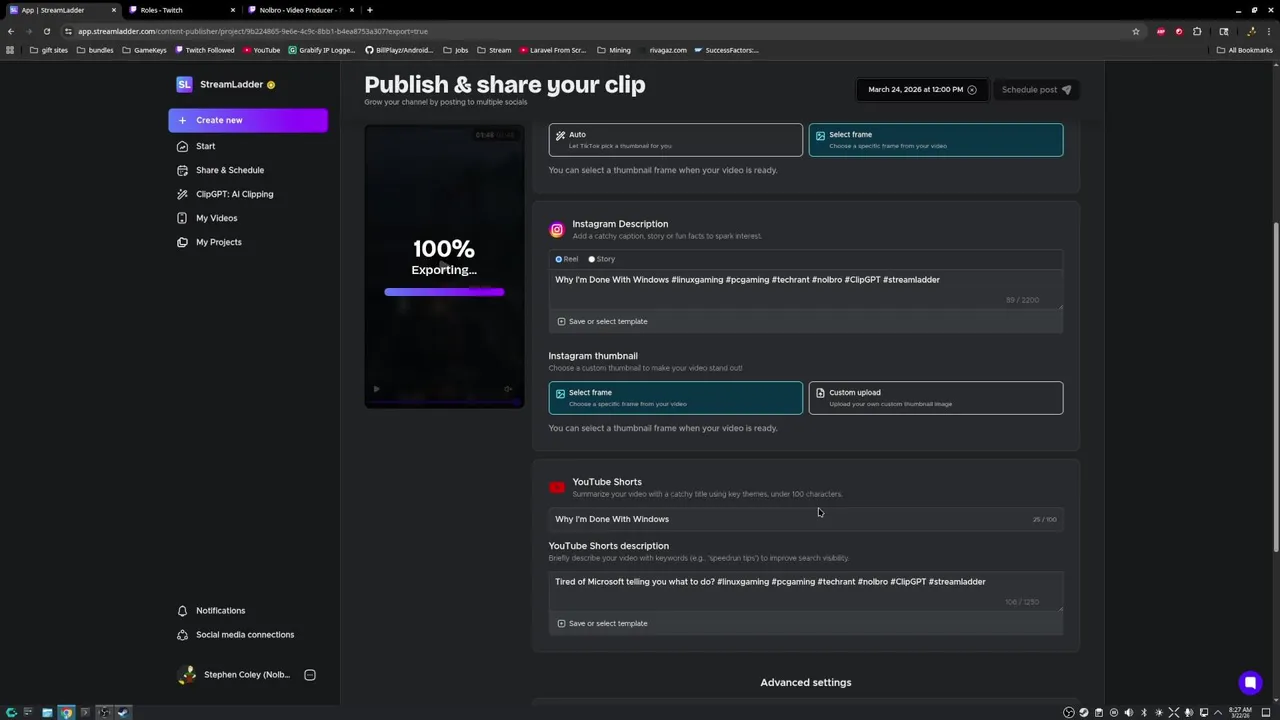The width and height of the screenshot is (1280, 720).
Task: Reload the page
Action: [x=46, y=31]
